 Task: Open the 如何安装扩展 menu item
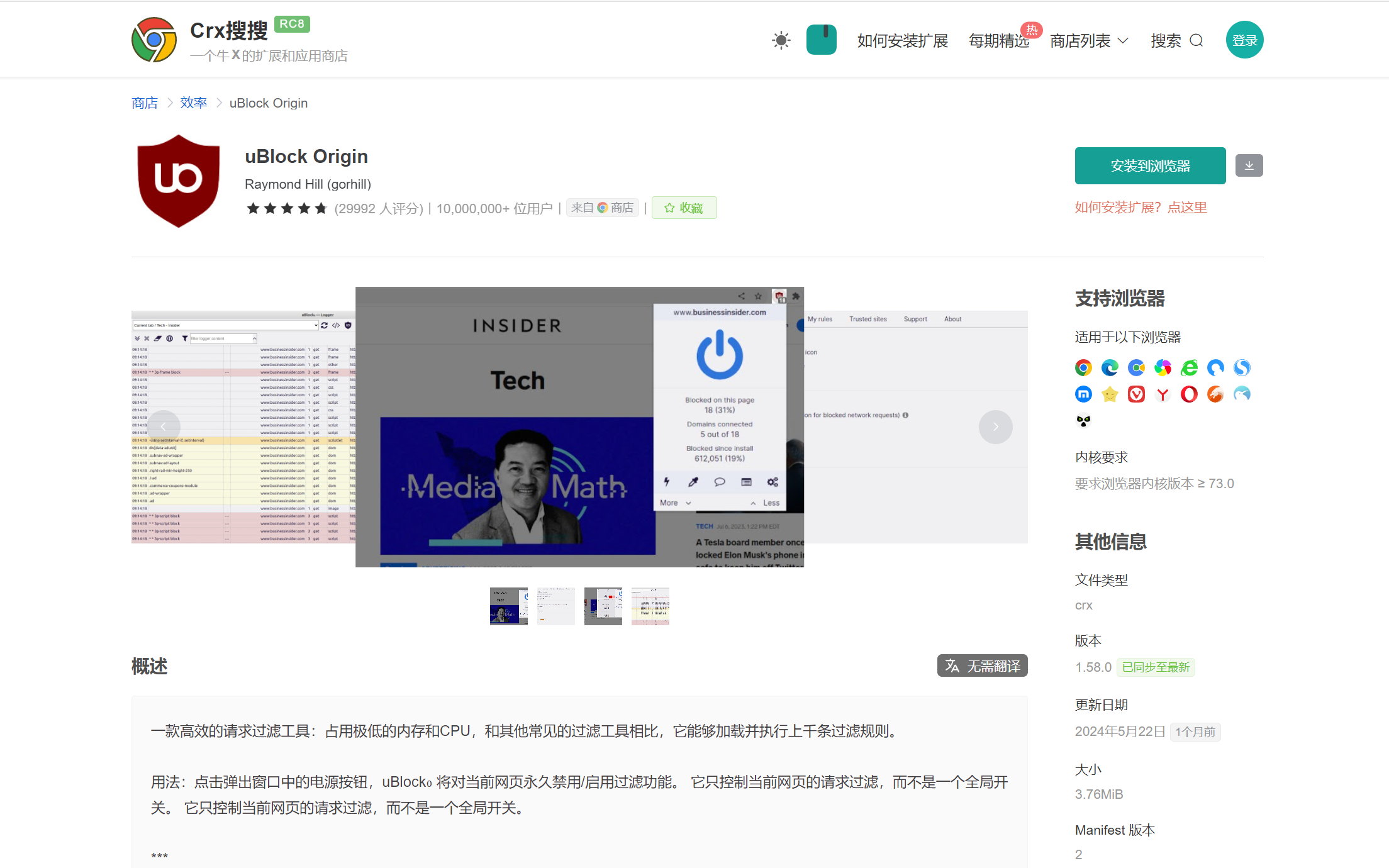click(x=902, y=40)
